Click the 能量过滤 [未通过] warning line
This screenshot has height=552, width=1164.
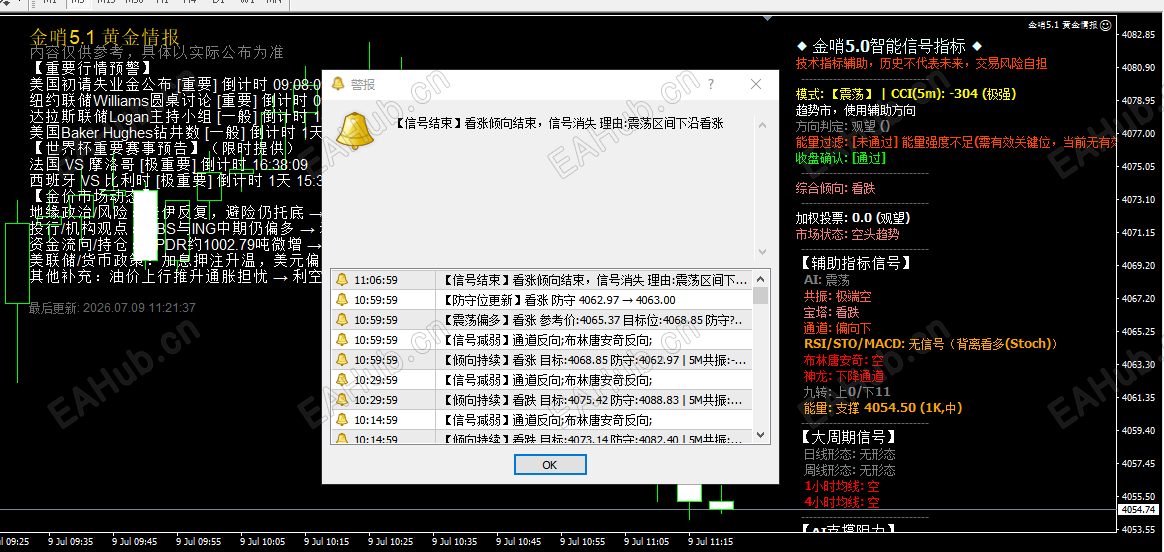(x=956, y=142)
